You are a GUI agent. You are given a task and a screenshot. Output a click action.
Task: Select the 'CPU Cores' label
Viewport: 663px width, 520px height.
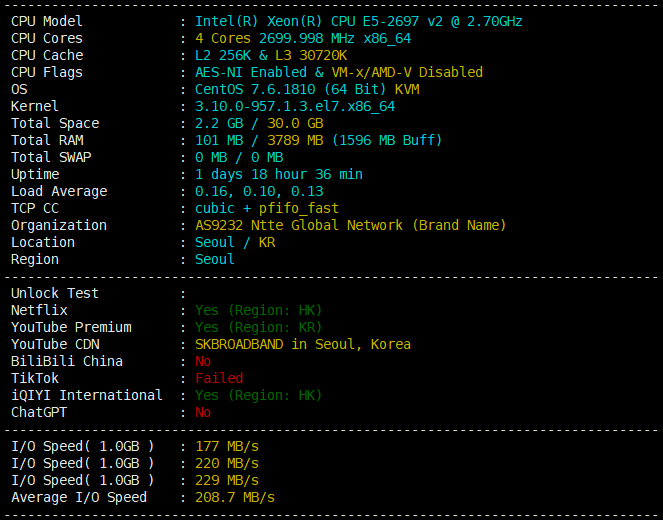tap(47, 38)
